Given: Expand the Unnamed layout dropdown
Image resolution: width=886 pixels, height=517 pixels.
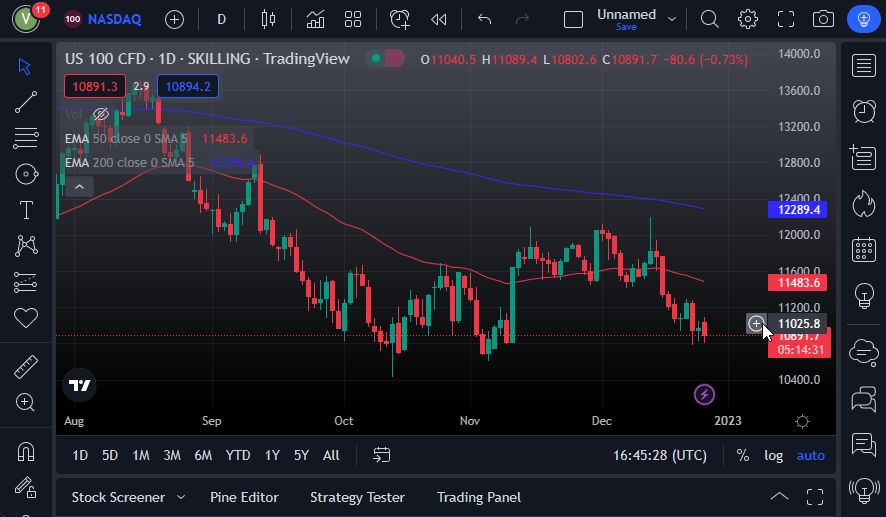Looking at the screenshot, I should coord(672,19).
